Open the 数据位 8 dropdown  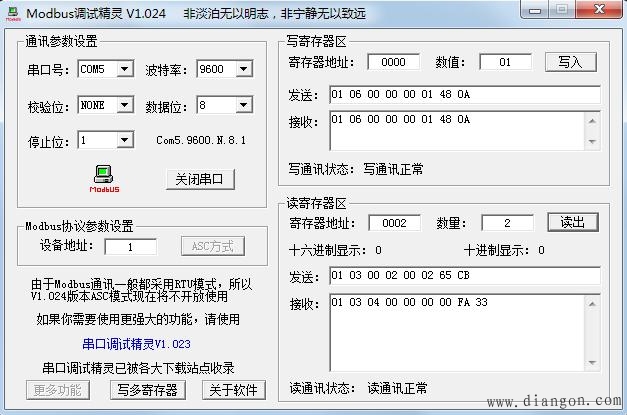click(244, 105)
